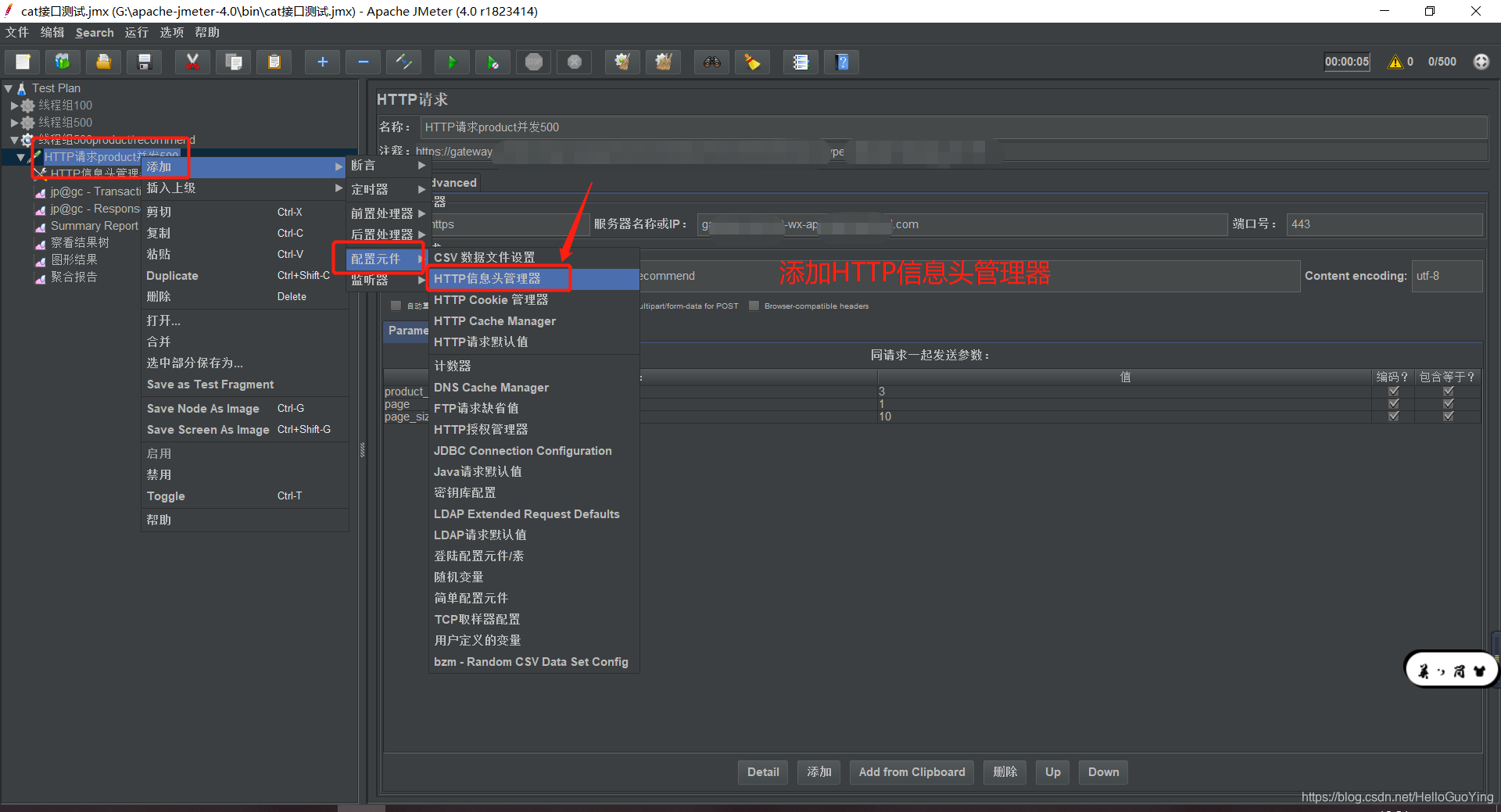Toggle include-equals checkbox for page_size row
The height and width of the screenshot is (812, 1501).
point(1448,417)
